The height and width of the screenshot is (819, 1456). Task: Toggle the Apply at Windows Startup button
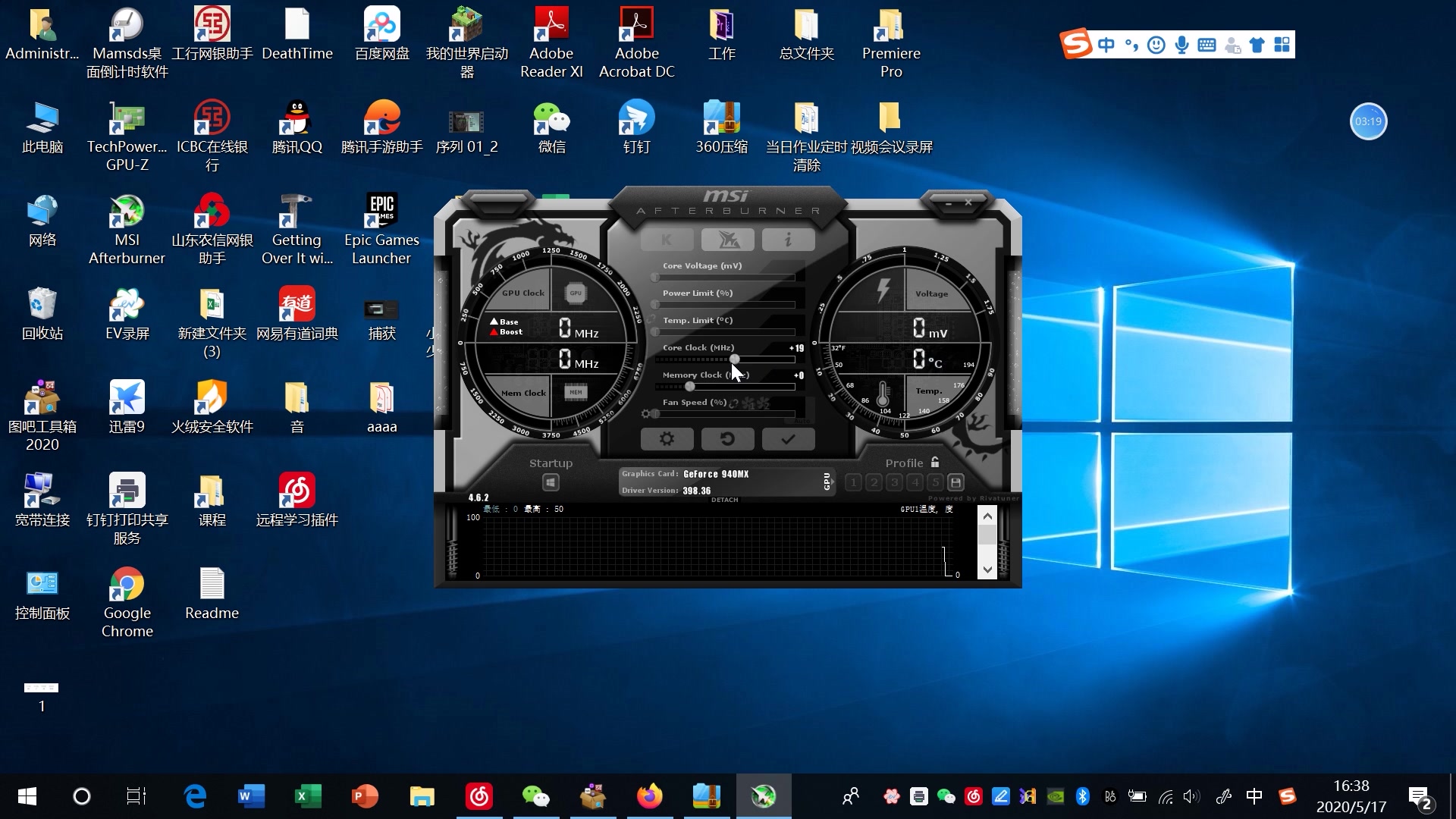(551, 482)
